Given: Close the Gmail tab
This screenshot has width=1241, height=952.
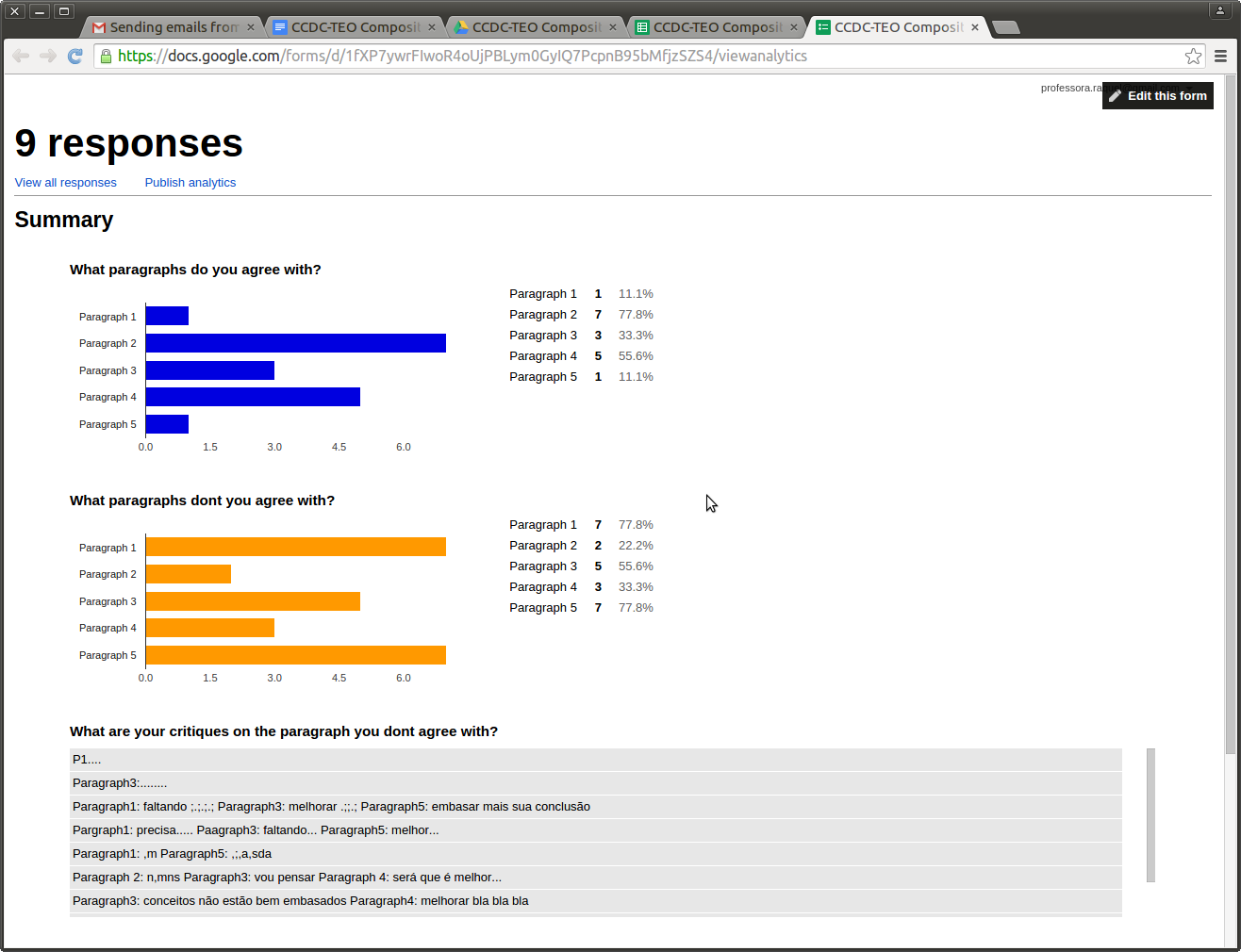Looking at the screenshot, I should pyautogui.click(x=251, y=27).
